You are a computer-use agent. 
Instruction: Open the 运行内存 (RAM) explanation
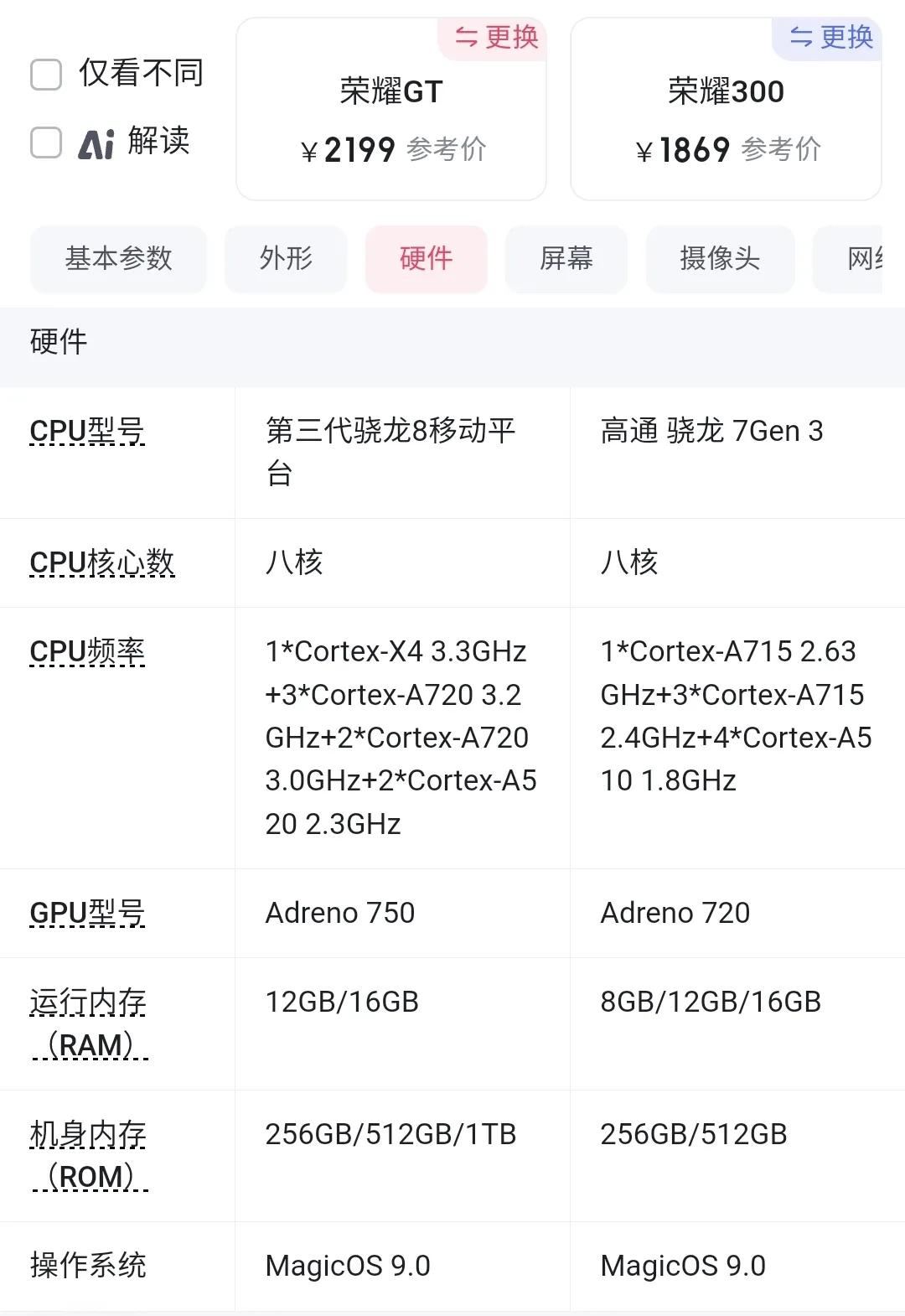pos(88,1023)
